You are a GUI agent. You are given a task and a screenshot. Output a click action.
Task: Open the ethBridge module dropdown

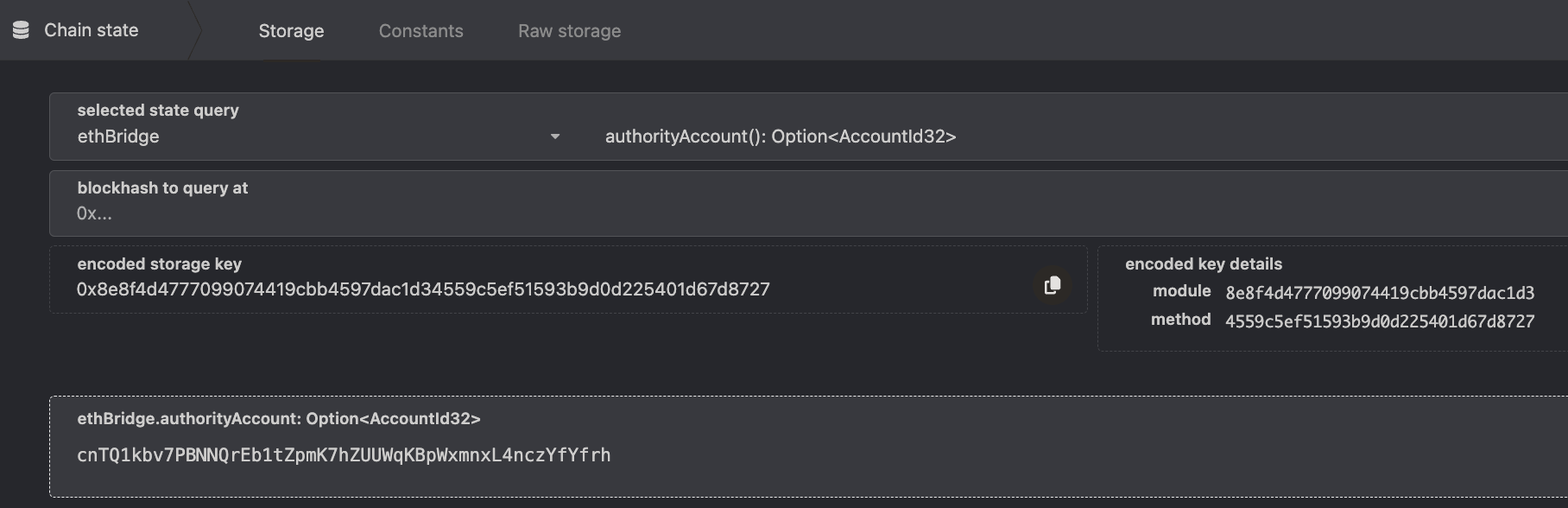[319, 137]
